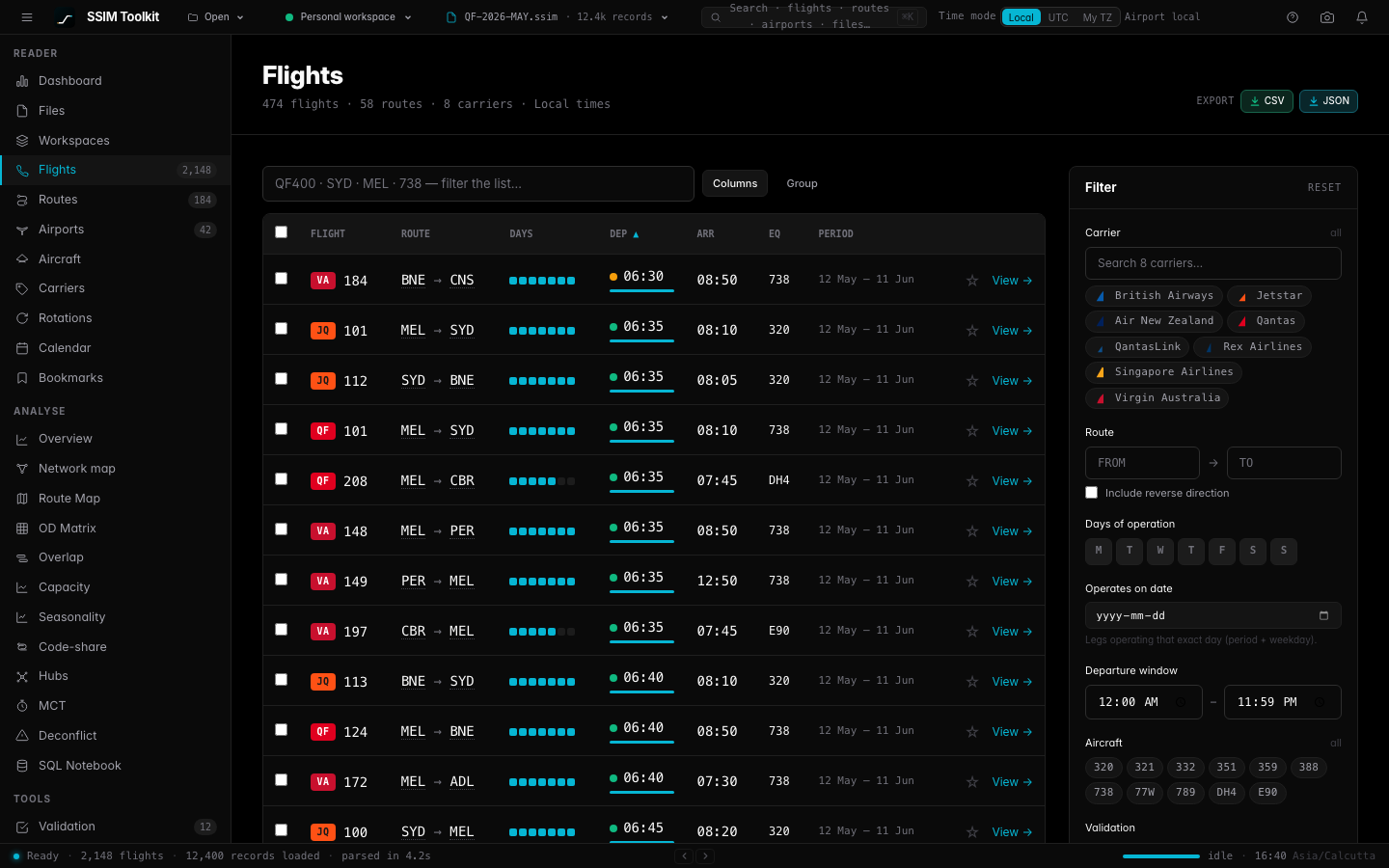The width and height of the screenshot is (1389, 868).
Task: Toggle Friday in days of operation
Action: [1222, 551]
